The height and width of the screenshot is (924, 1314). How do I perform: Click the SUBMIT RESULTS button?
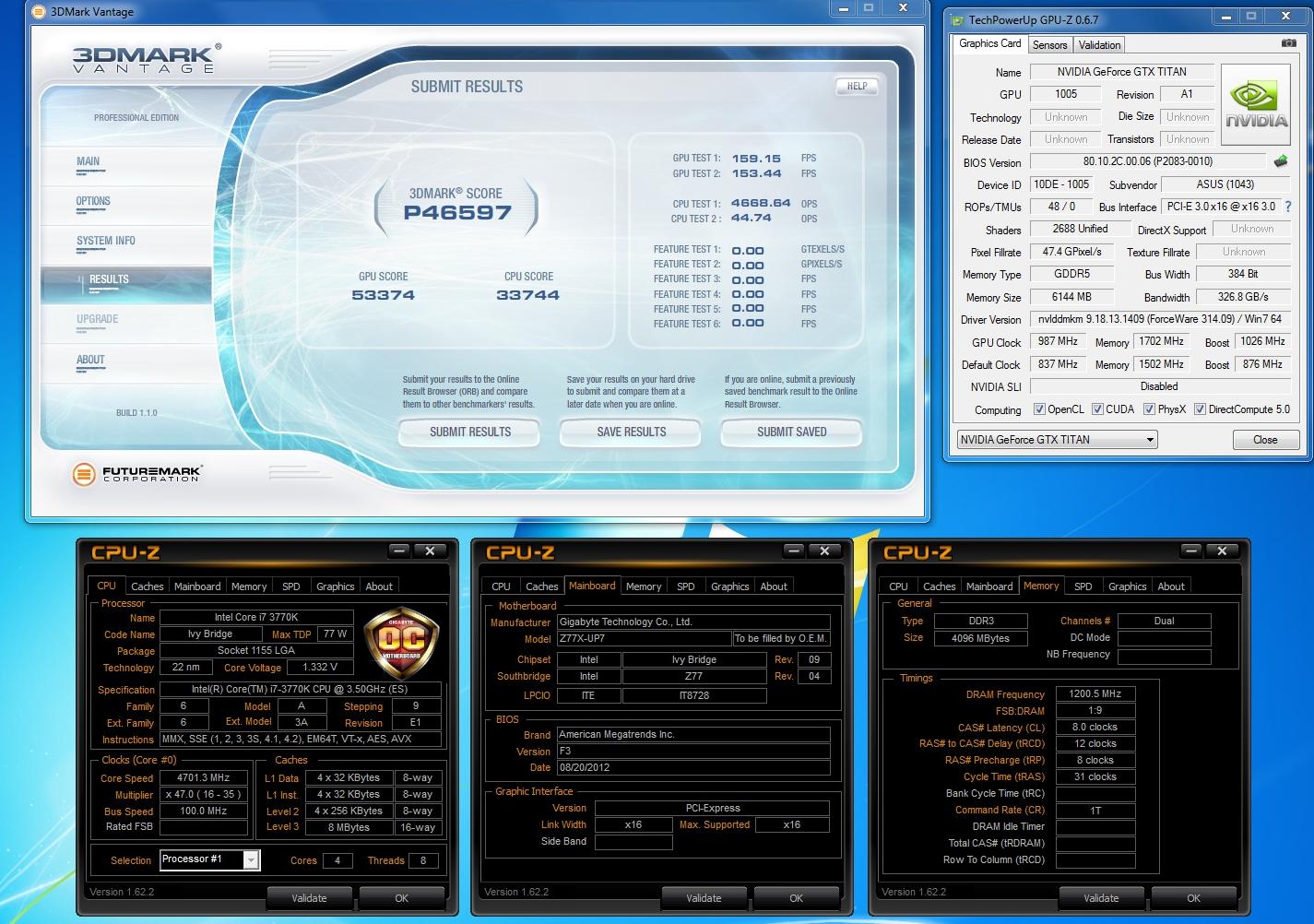coord(469,432)
